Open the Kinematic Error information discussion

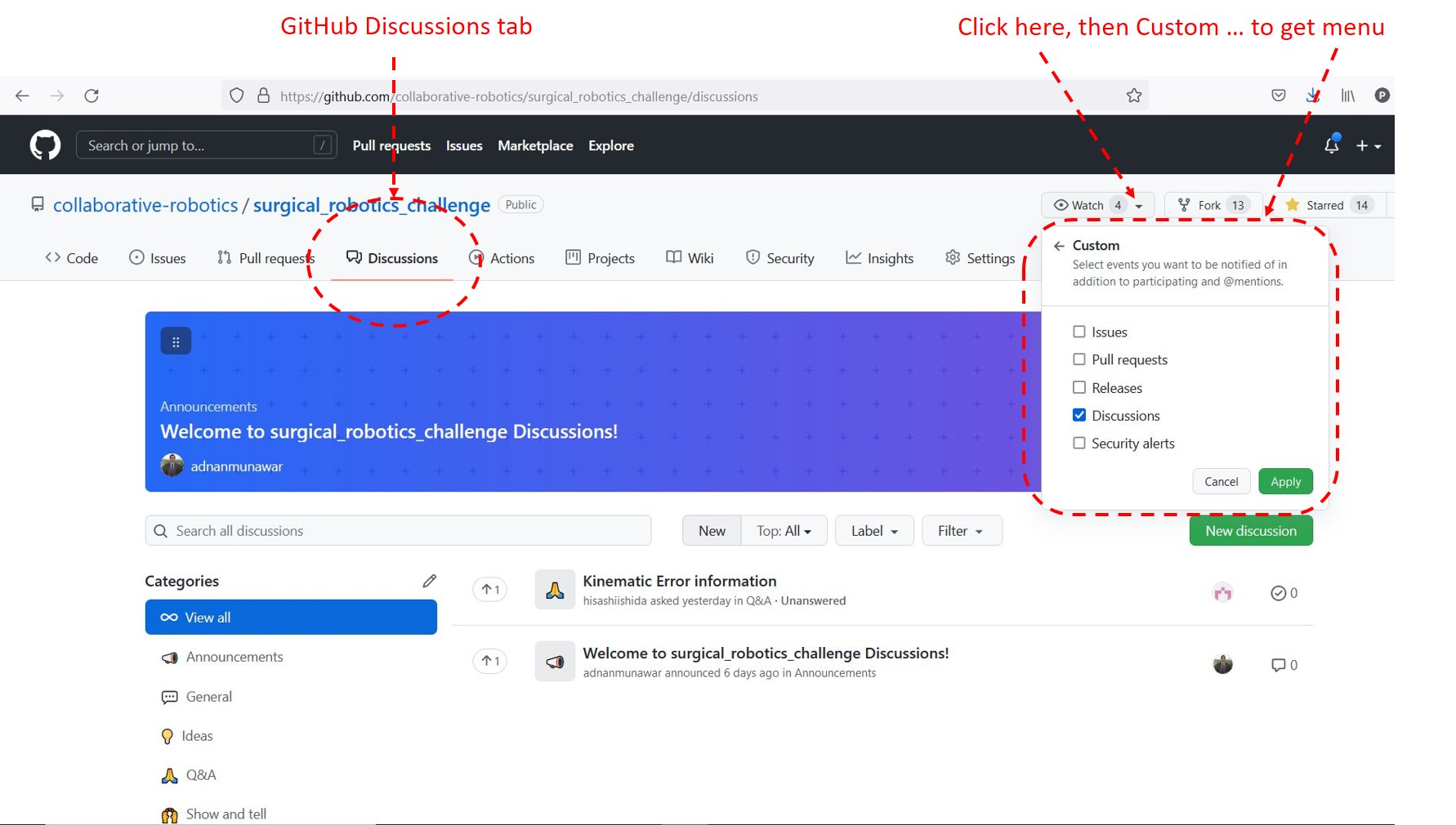click(679, 581)
